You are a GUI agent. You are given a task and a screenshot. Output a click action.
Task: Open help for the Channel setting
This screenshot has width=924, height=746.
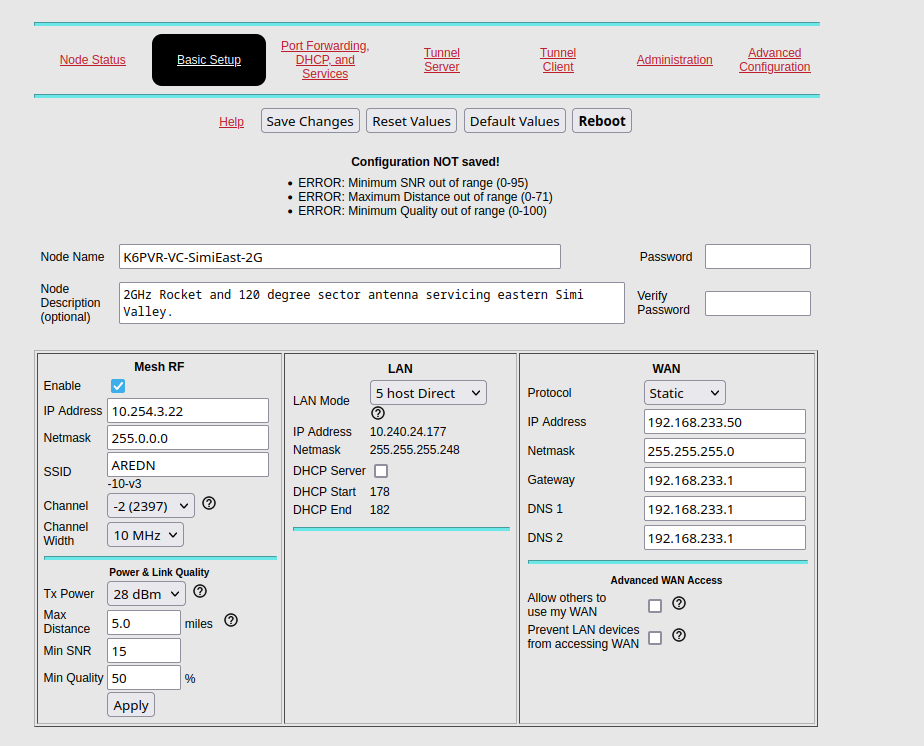[x=208, y=504]
